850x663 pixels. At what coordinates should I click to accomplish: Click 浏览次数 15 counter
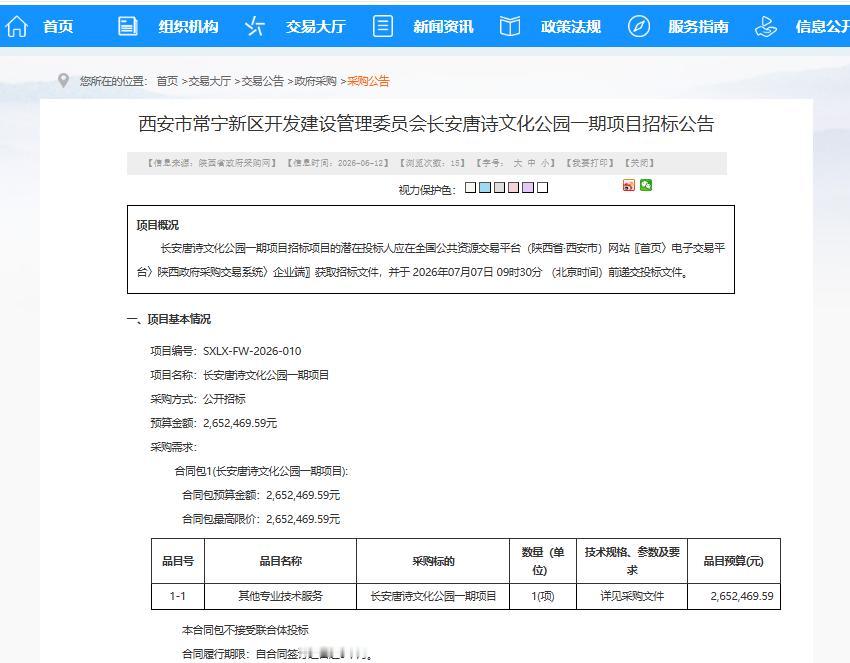pyautogui.click(x=432, y=163)
